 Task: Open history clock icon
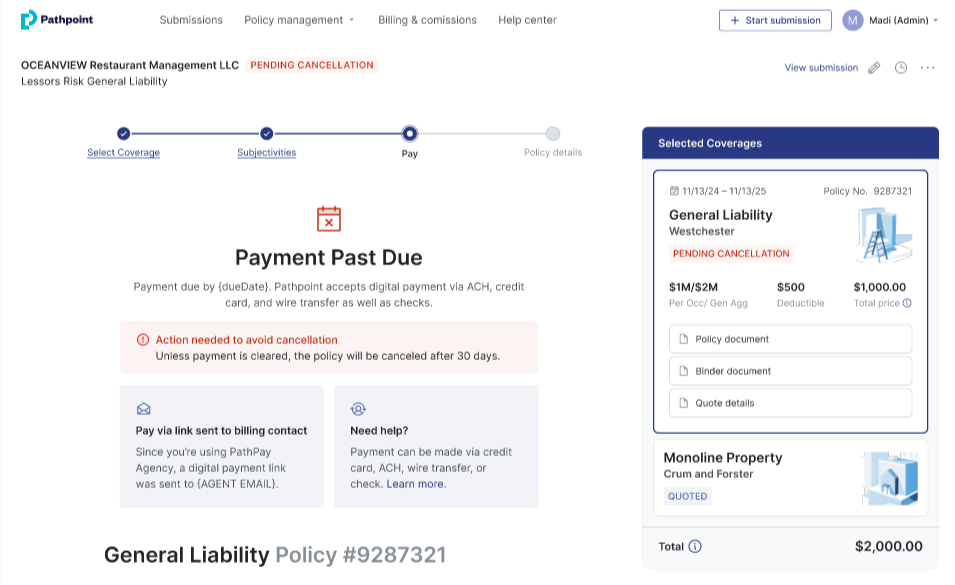pyautogui.click(x=901, y=68)
